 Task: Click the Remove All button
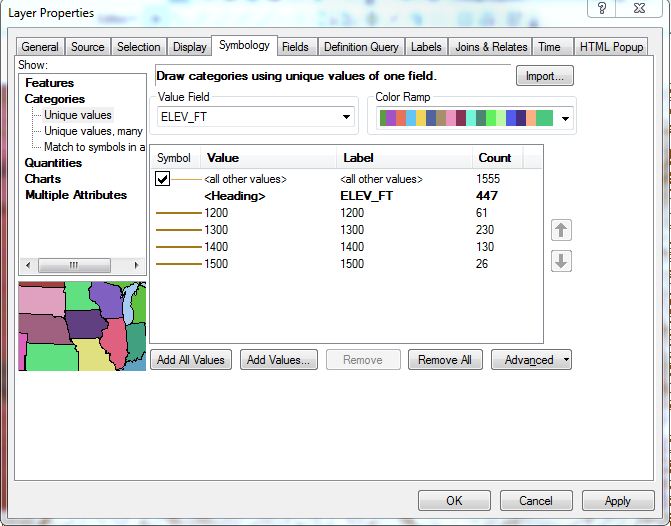[445, 360]
